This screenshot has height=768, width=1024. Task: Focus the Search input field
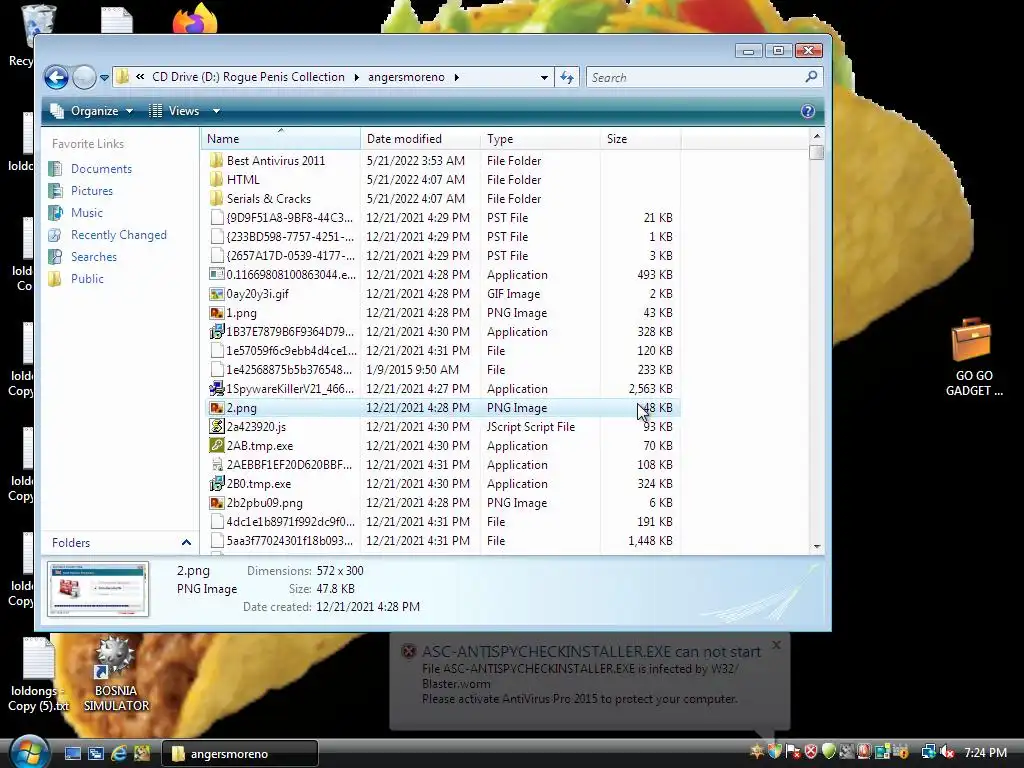pos(696,78)
